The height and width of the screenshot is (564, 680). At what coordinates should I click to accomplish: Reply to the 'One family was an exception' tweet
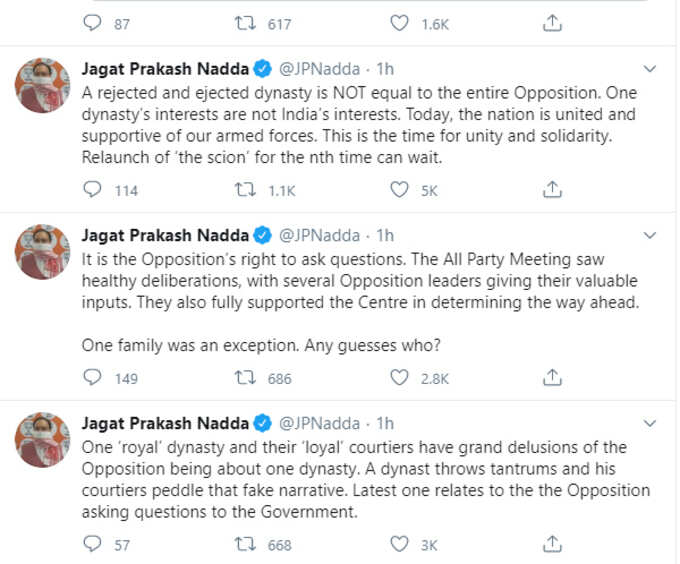tap(92, 377)
